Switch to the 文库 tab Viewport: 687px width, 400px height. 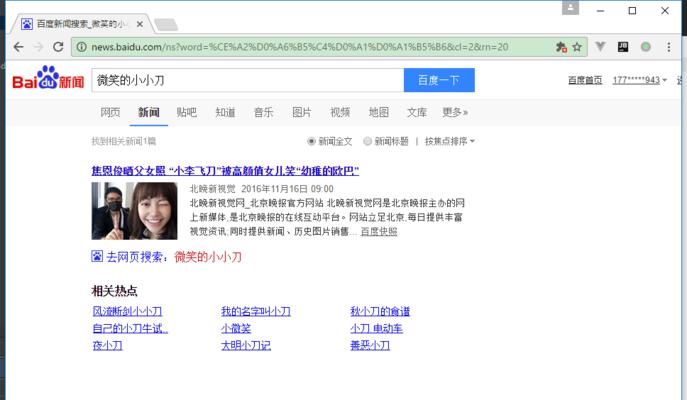click(x=417, y=112)
